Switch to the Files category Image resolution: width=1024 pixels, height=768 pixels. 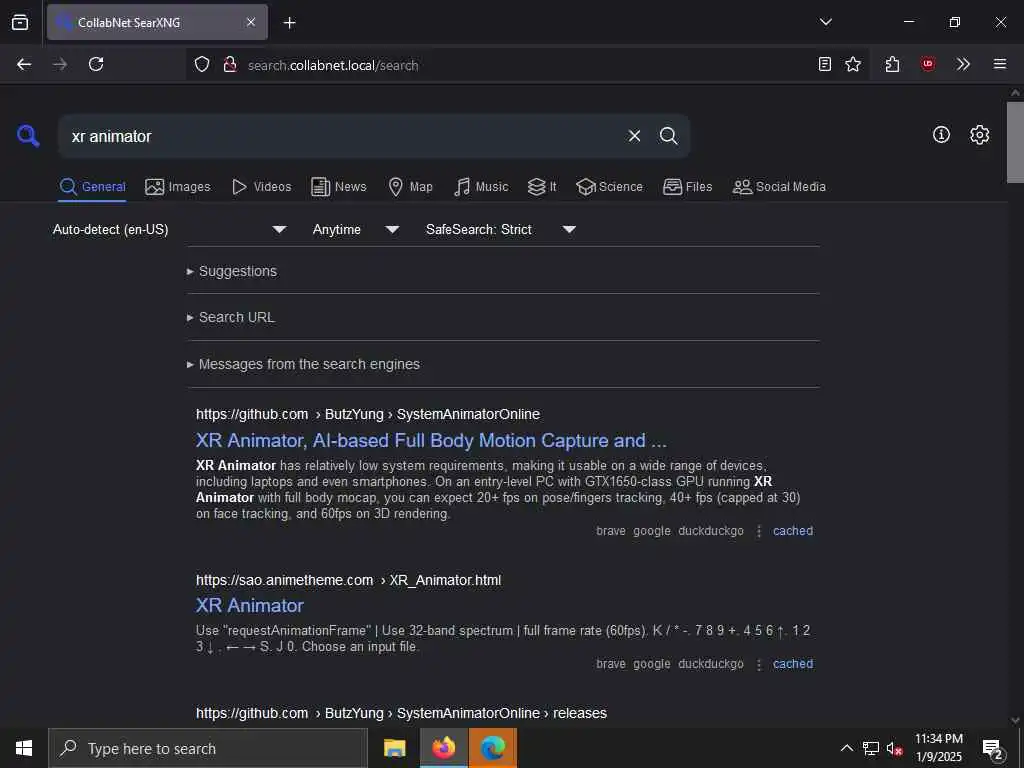[688, 187]
